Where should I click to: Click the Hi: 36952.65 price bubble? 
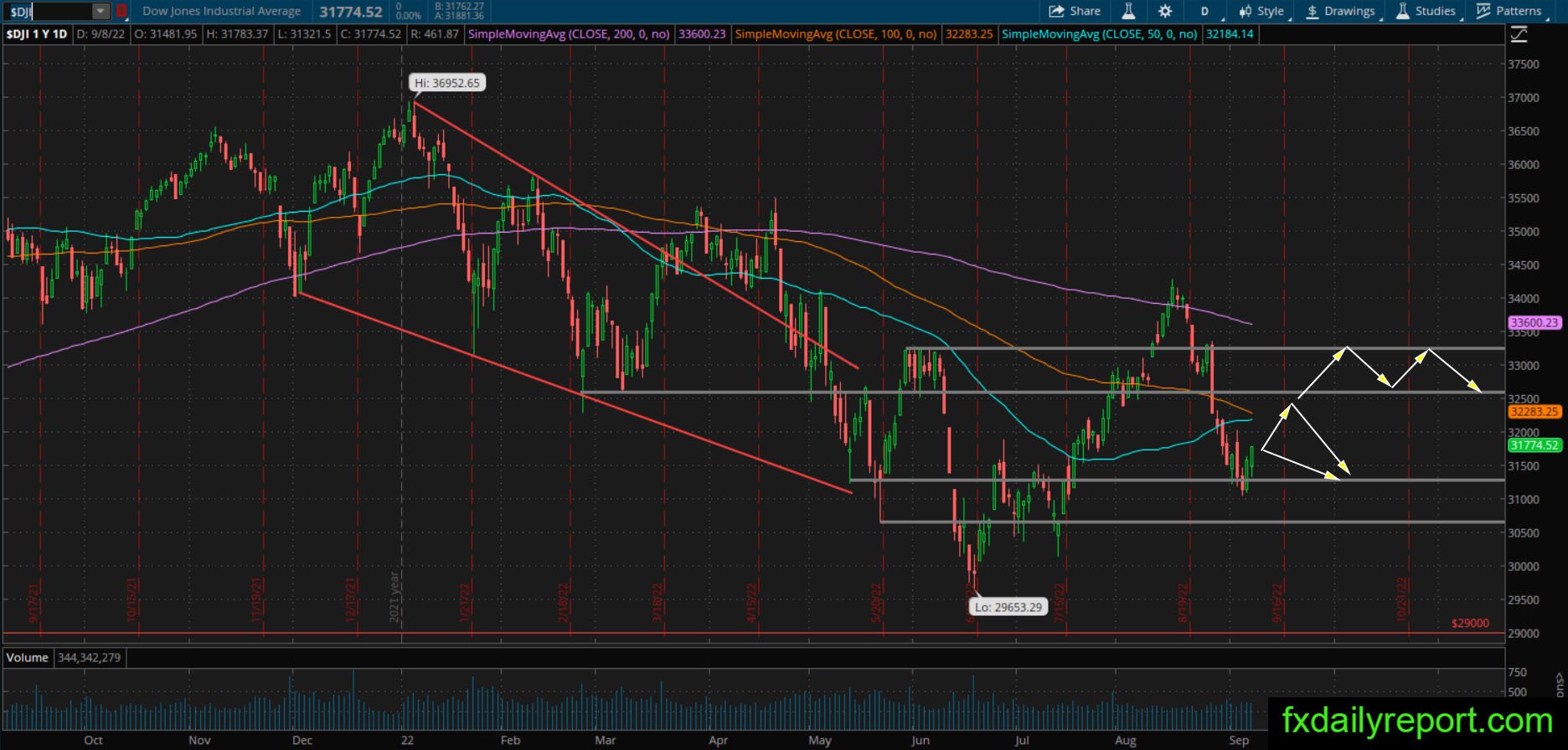(448, 83)
